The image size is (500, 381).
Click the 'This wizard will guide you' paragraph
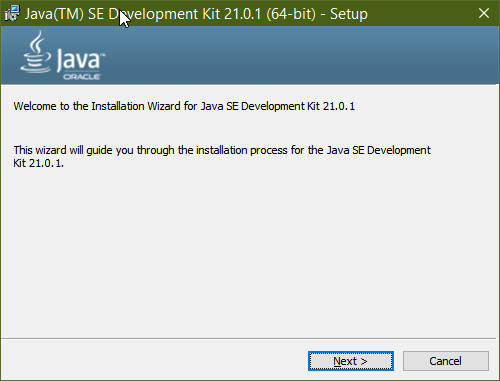[222, 156]
